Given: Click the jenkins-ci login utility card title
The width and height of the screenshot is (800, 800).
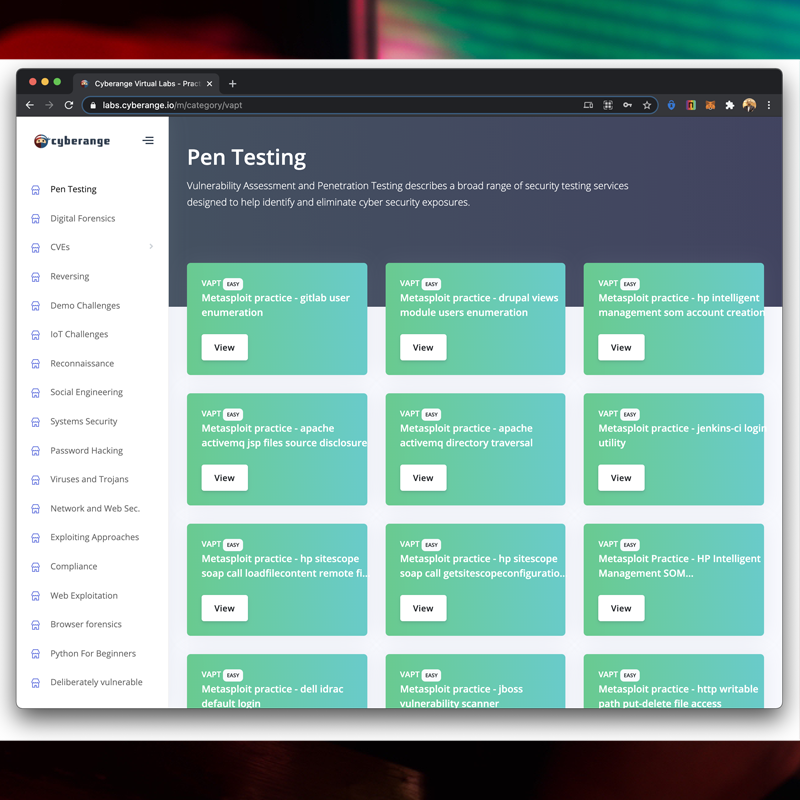Looking at the screenshot, I should pyautogui.click(x=680, y=435).
